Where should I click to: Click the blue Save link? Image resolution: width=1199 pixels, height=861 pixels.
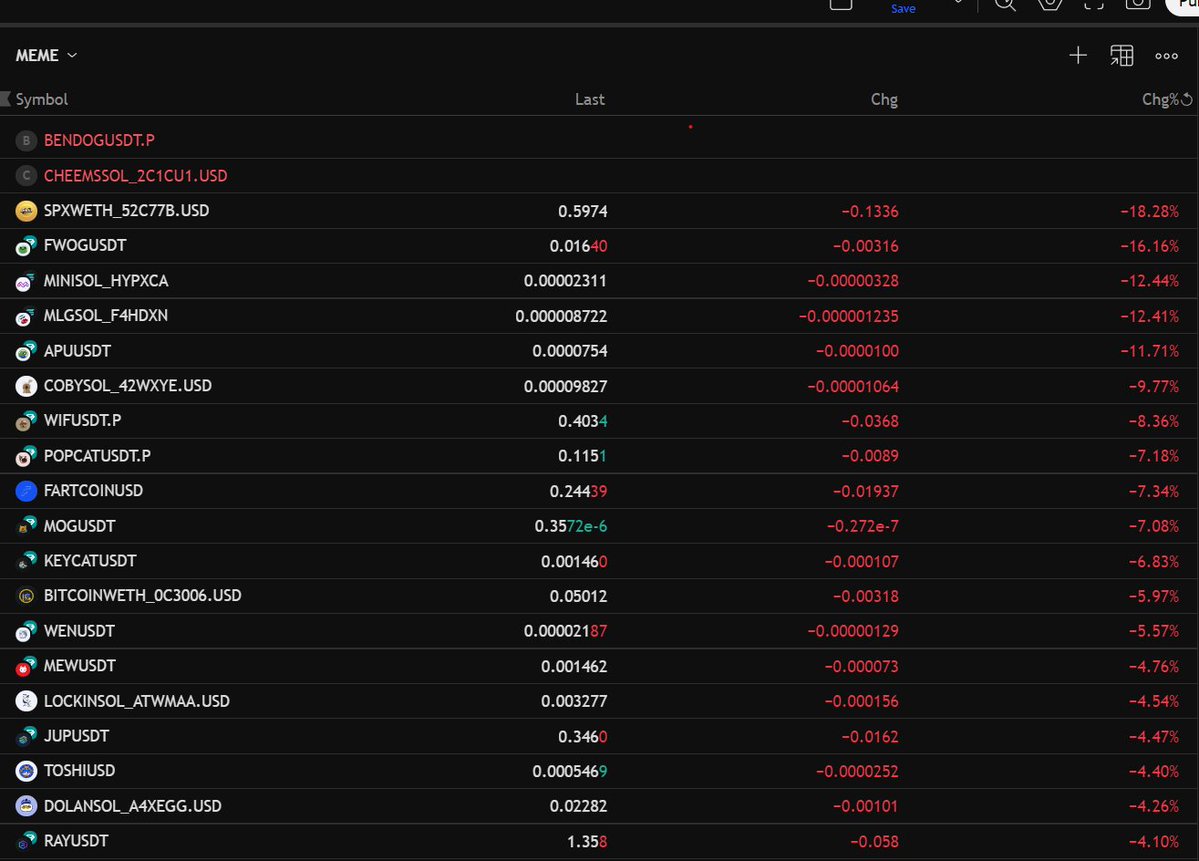click(903, 9)
